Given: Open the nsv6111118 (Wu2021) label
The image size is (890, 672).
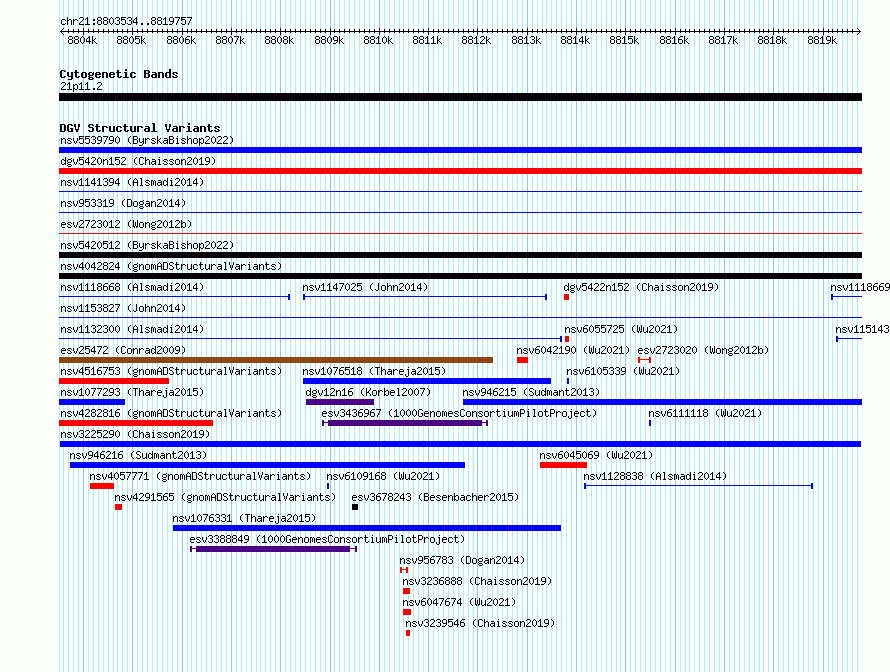Looking at the screenshot, I should click(x=705, y=413).
